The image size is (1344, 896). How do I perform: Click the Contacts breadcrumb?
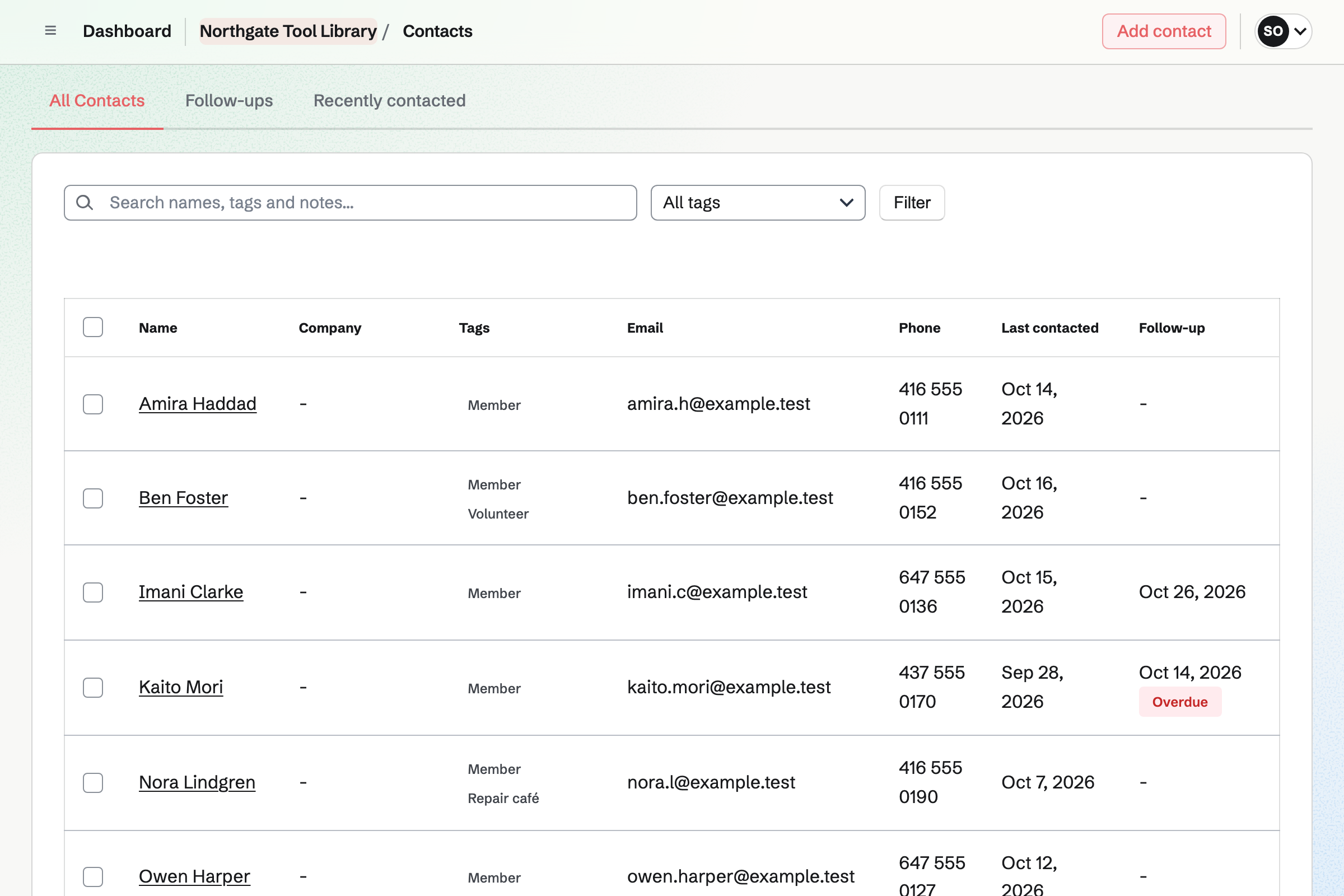tap(438, 31)
